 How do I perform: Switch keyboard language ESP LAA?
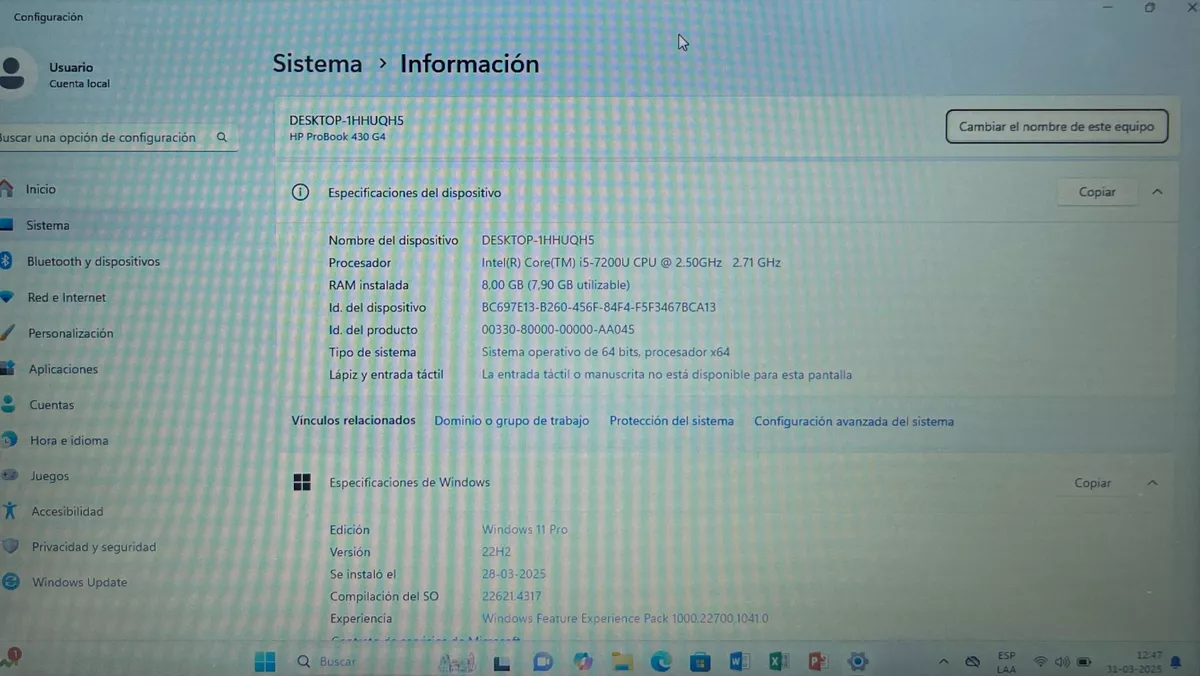pyautogui.click(x=1007, y=662)
